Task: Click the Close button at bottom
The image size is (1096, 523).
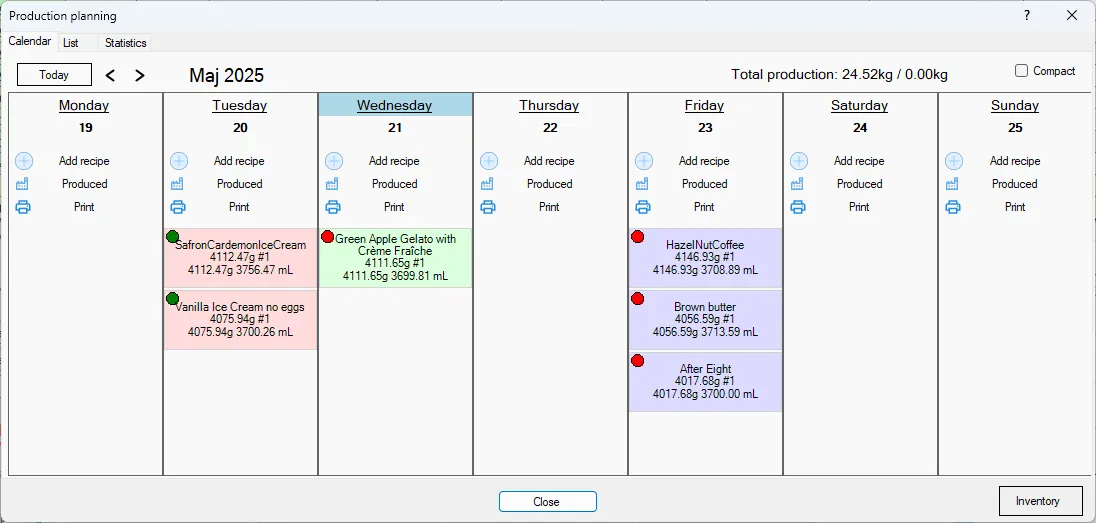Action: (547, 501)
